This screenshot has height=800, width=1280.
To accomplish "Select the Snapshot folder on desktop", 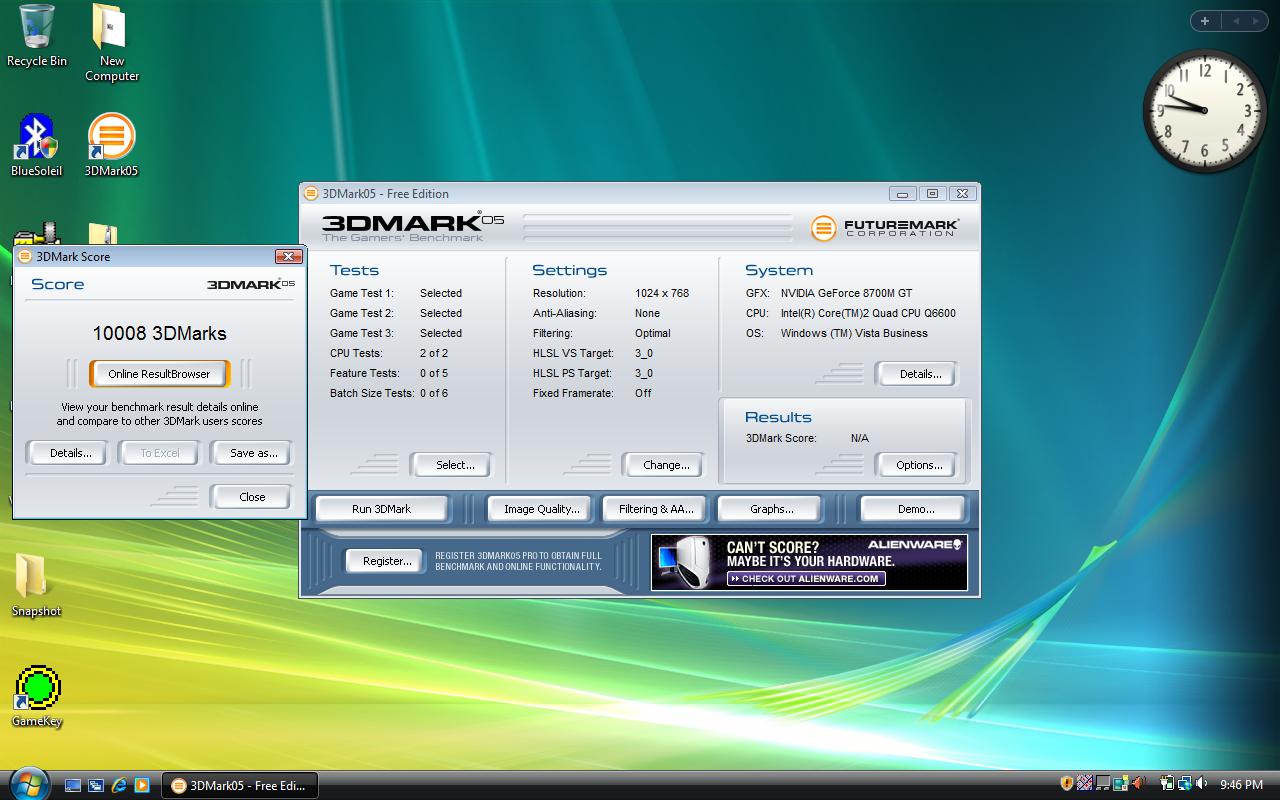I will [x=36, y=580].
